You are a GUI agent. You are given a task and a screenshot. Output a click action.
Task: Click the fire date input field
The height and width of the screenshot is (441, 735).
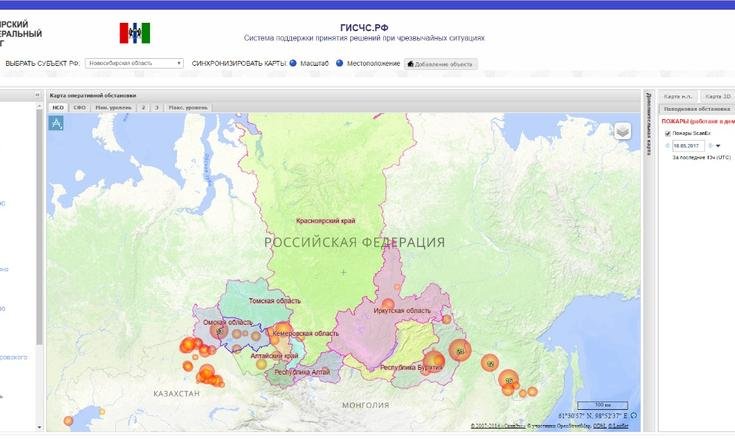[688, 145]
